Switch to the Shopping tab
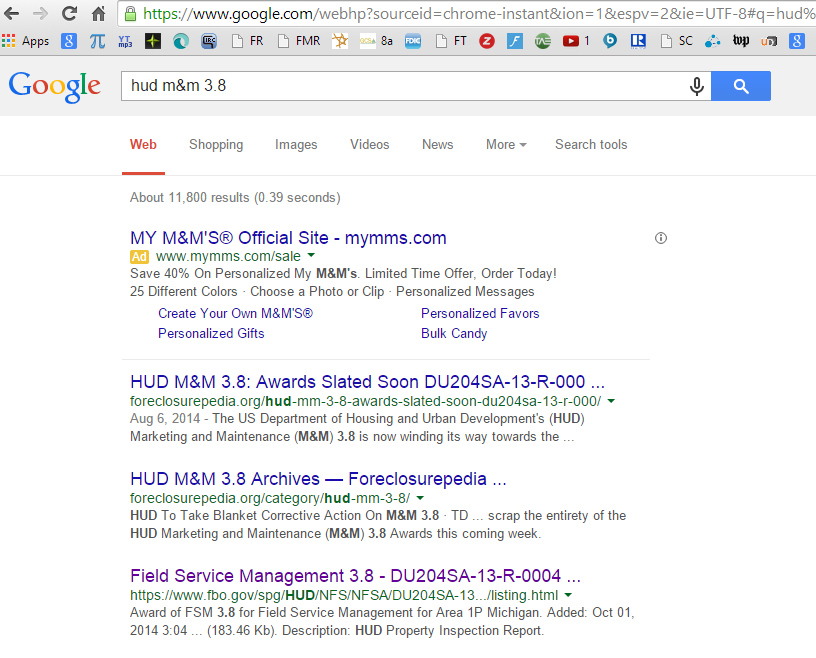The width and height of the screenshot is (816, 658). [216, 145]
